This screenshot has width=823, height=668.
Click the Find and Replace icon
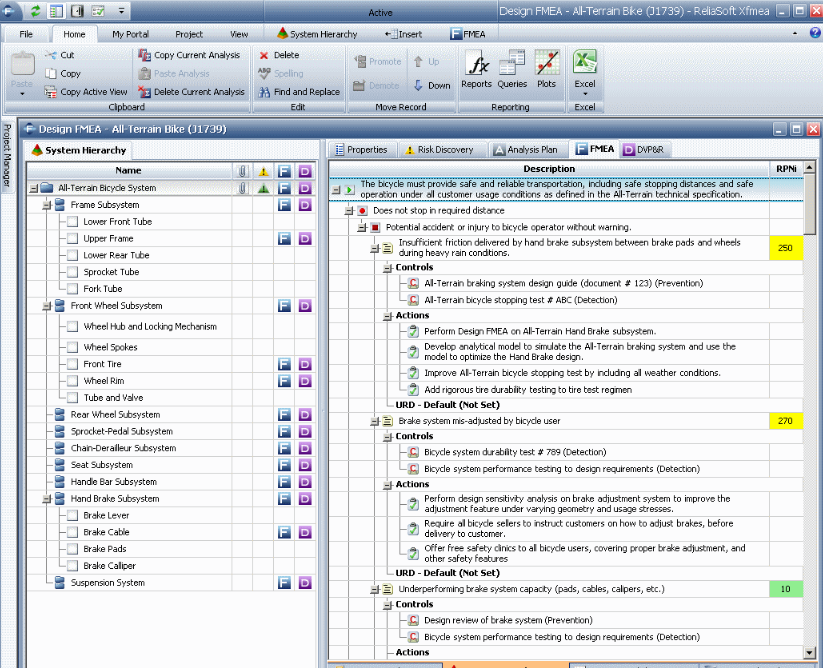coord(264,91)
